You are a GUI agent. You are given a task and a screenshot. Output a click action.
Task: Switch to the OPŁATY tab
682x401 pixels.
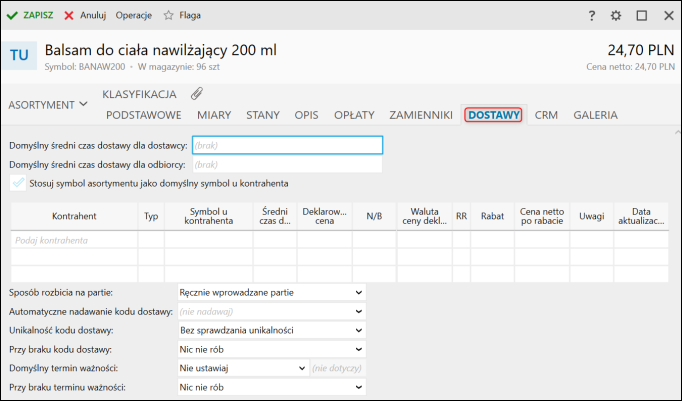pos(354,115)
